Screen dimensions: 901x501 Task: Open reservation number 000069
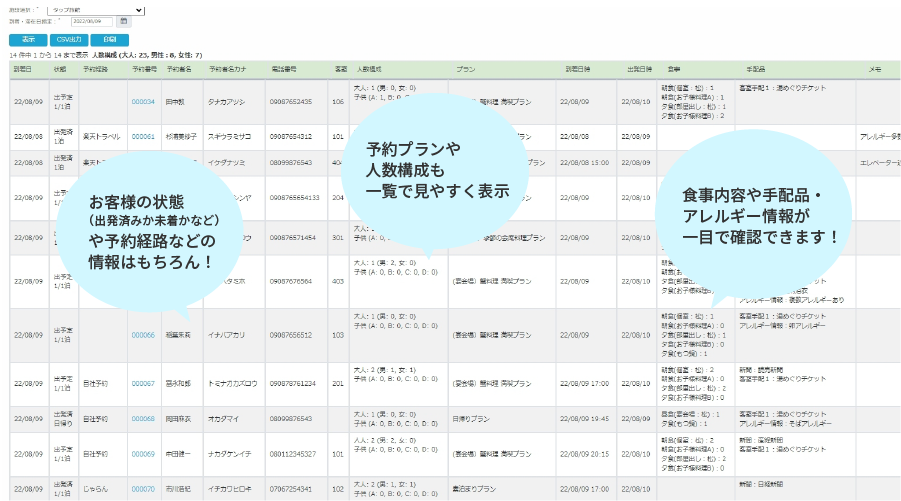[x=143, y=454]
